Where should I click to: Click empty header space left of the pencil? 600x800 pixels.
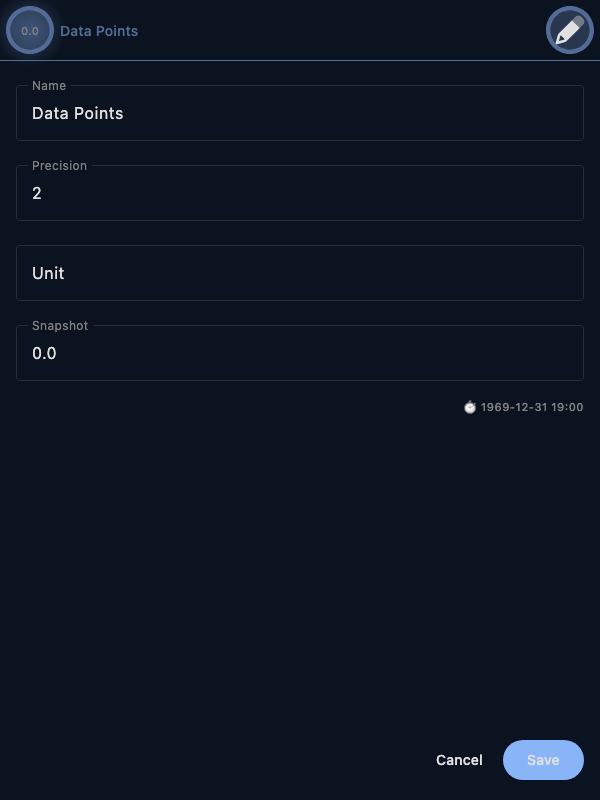[x=350, y=30]
